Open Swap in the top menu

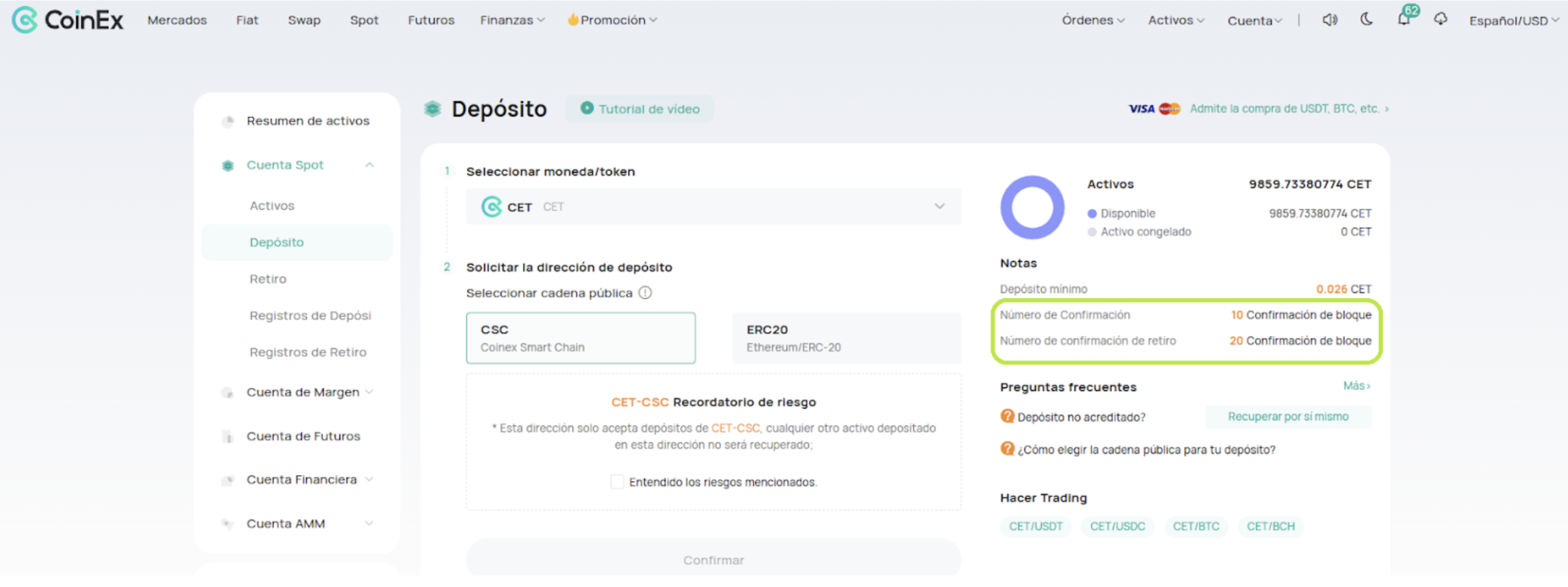click(x=304, y=20)
